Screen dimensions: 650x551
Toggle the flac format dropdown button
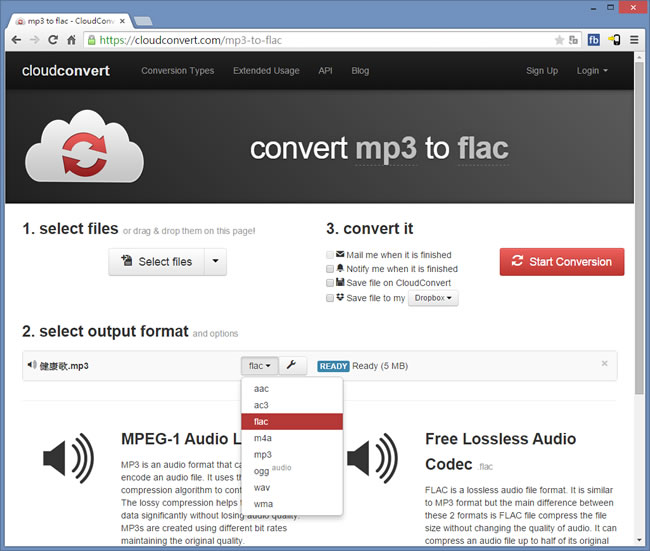tap(260, 366)
